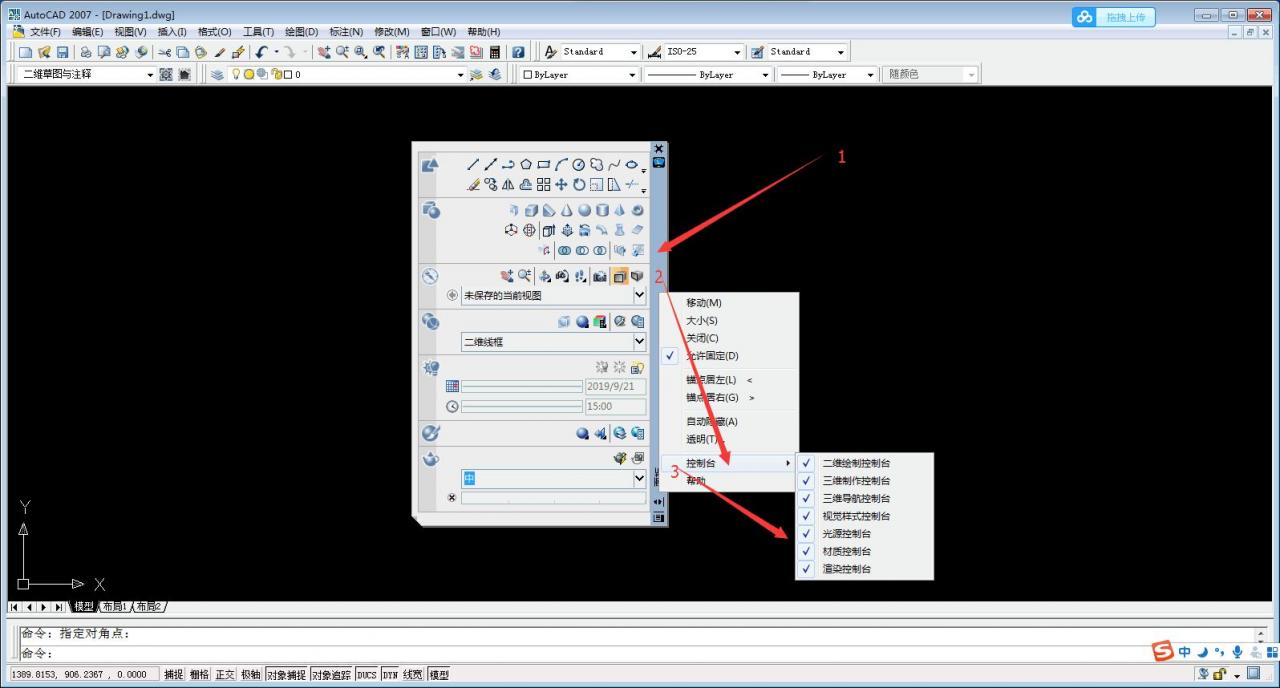Select the Line tool in dashboard

pyautogui.click(x=473, y=164)
